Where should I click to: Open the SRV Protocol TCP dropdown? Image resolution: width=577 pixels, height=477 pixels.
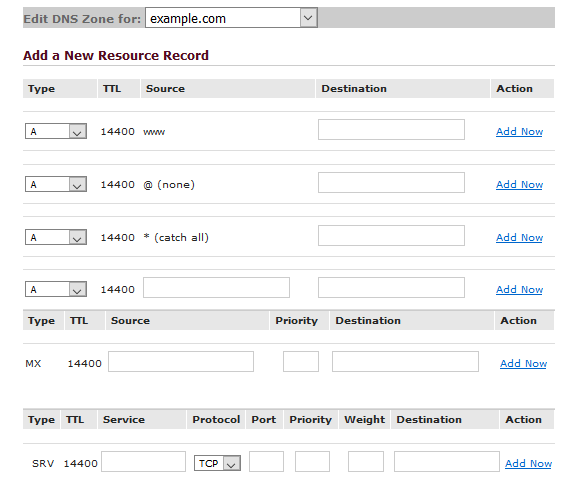217,463
